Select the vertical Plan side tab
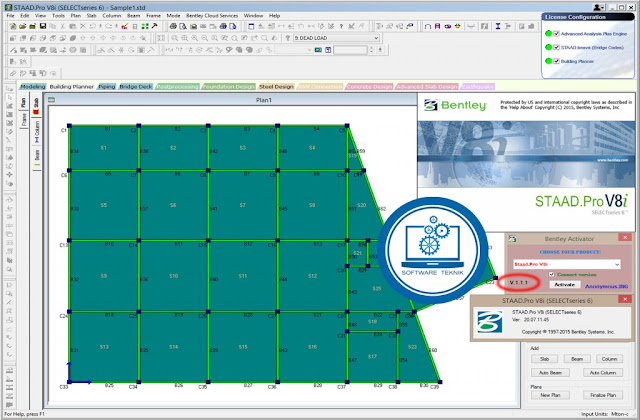Viewport: 640px width, 420px height. (23, 102)
